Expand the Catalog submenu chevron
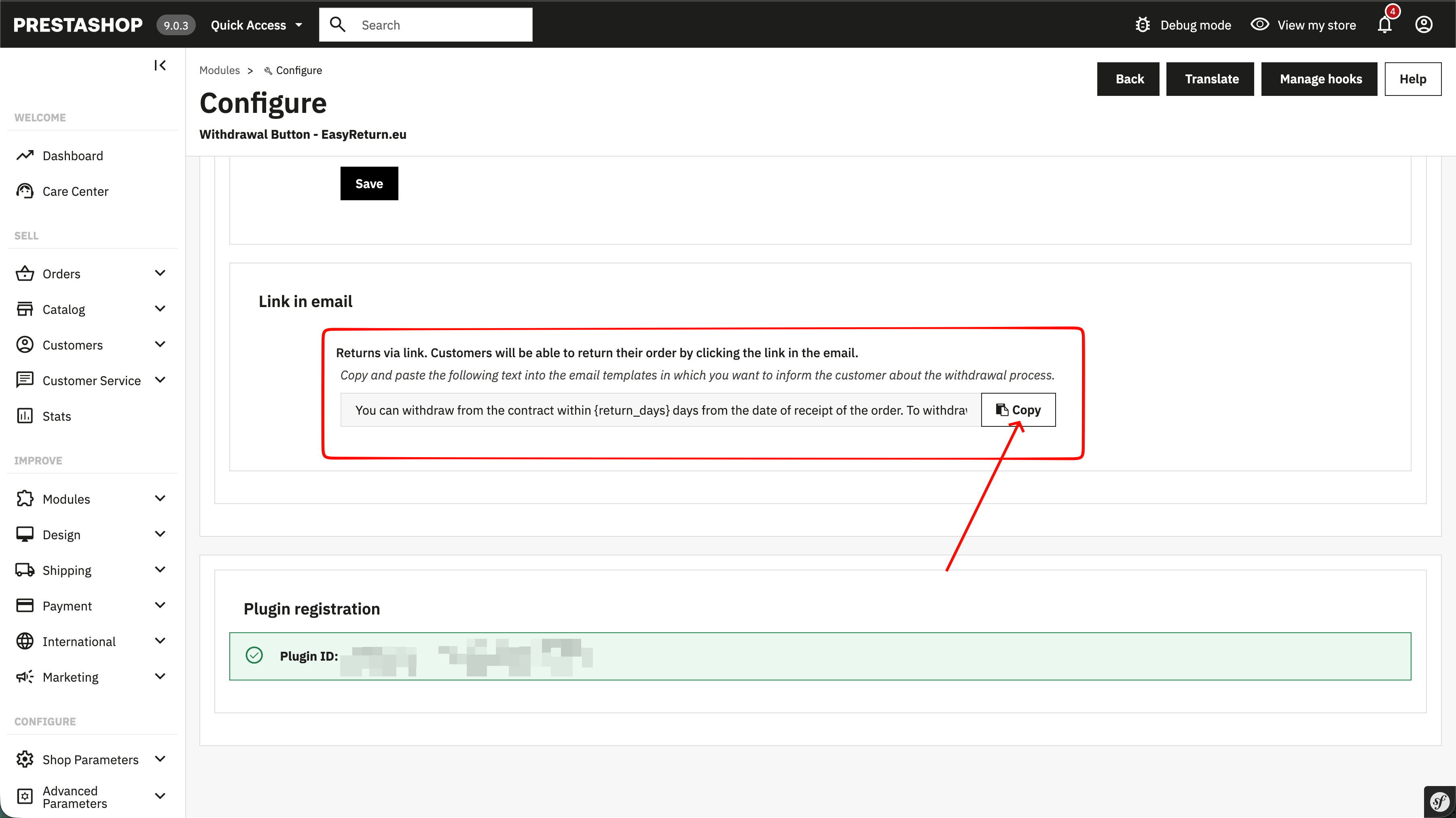This screenshot has width=1456, height=818. (160, 309)
